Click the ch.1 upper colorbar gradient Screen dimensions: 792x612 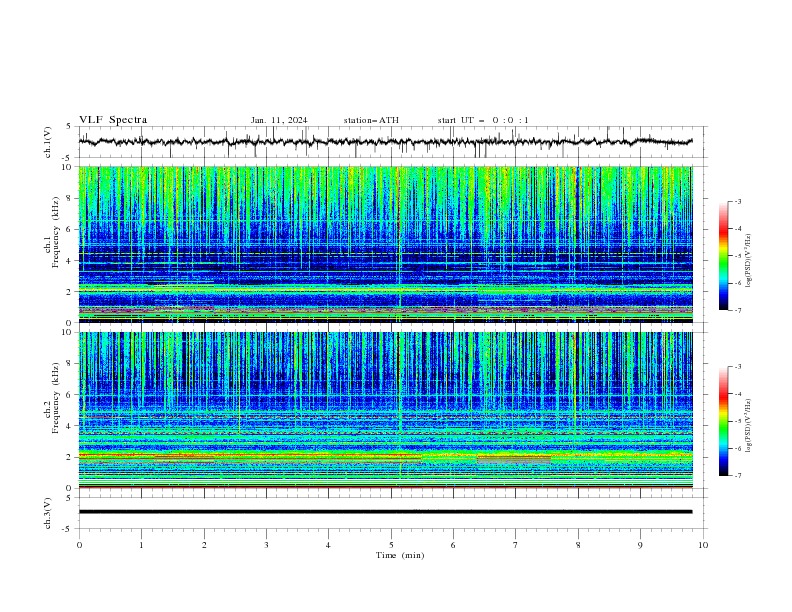tap(723, 256)
